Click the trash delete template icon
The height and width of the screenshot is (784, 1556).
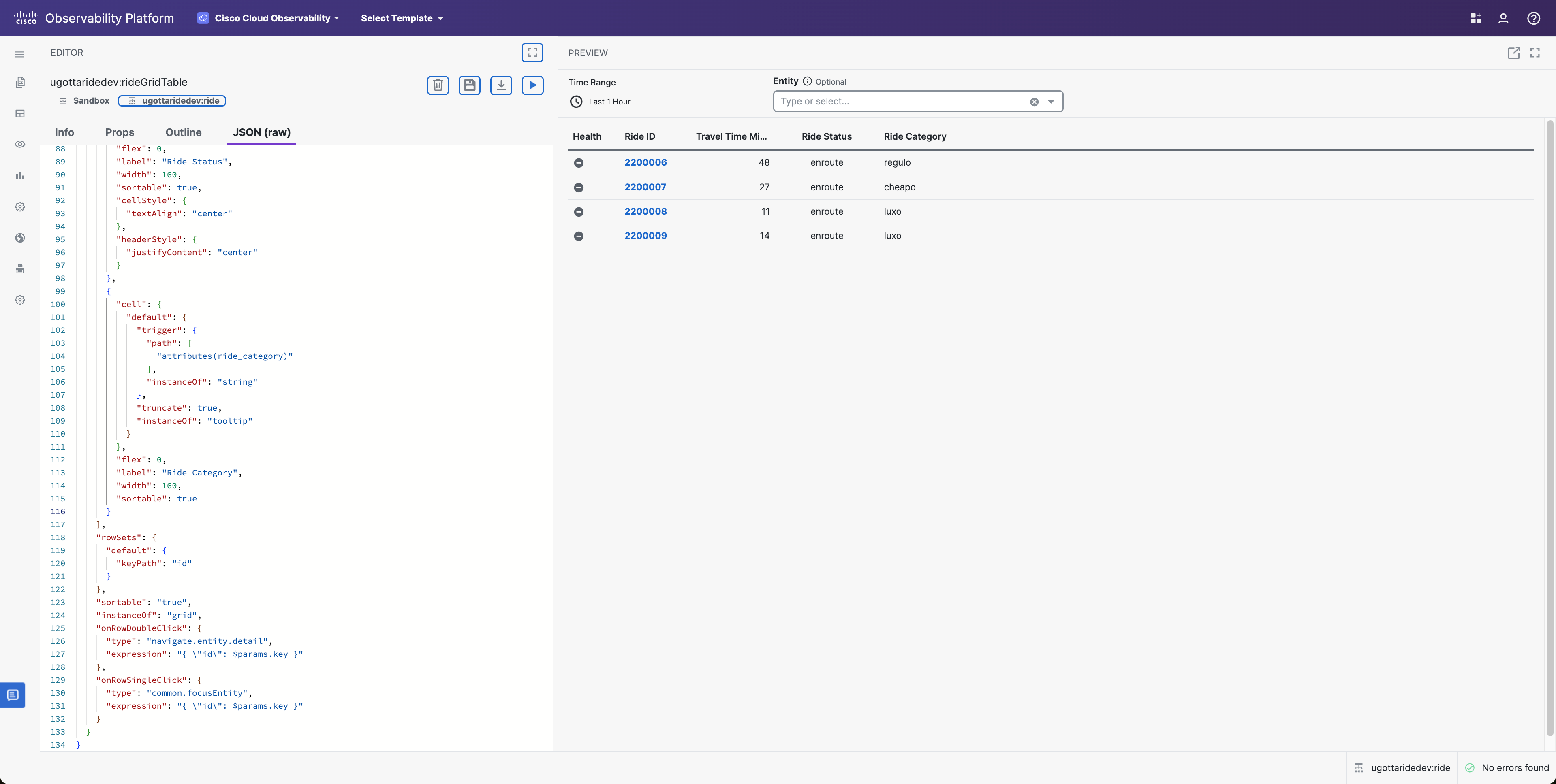[x=438, y=85]
